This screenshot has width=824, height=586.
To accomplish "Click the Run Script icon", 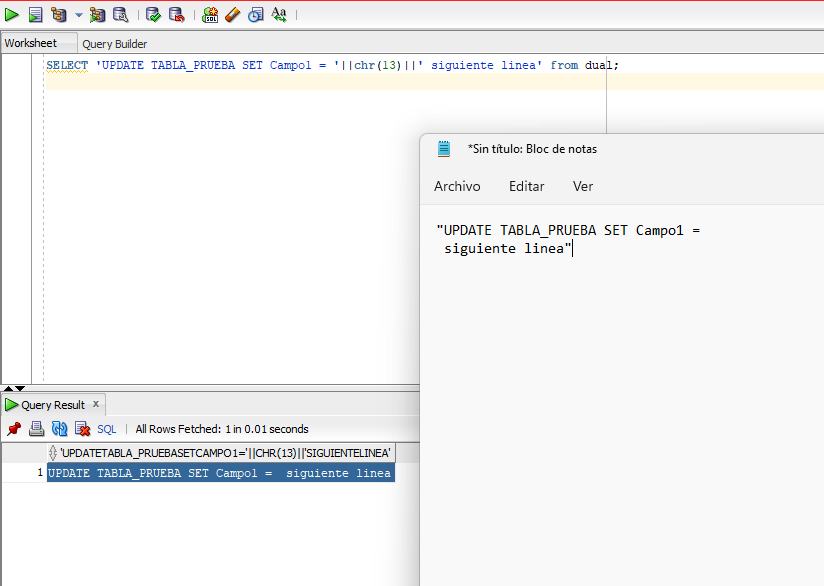I will coord(35,14).
